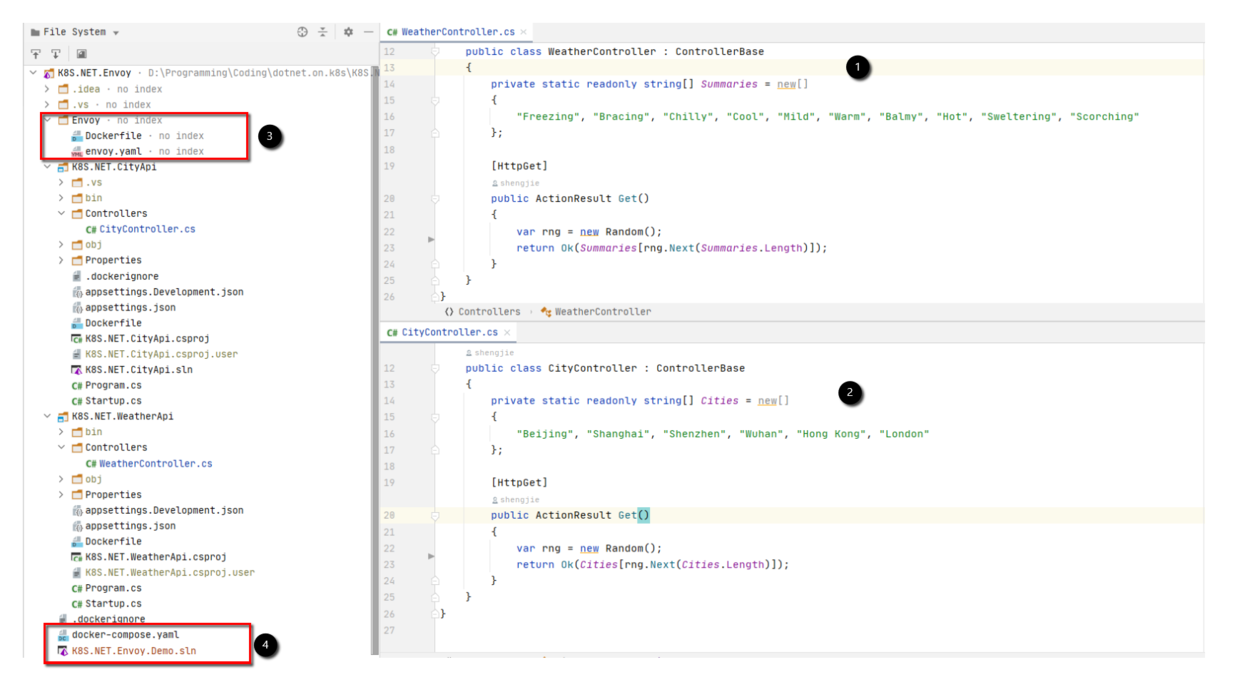Image resolution: width=1240 pixels, height=692 pixels.
Task: Click the WeatherController breadcrumb item
Action: point(602,312)
